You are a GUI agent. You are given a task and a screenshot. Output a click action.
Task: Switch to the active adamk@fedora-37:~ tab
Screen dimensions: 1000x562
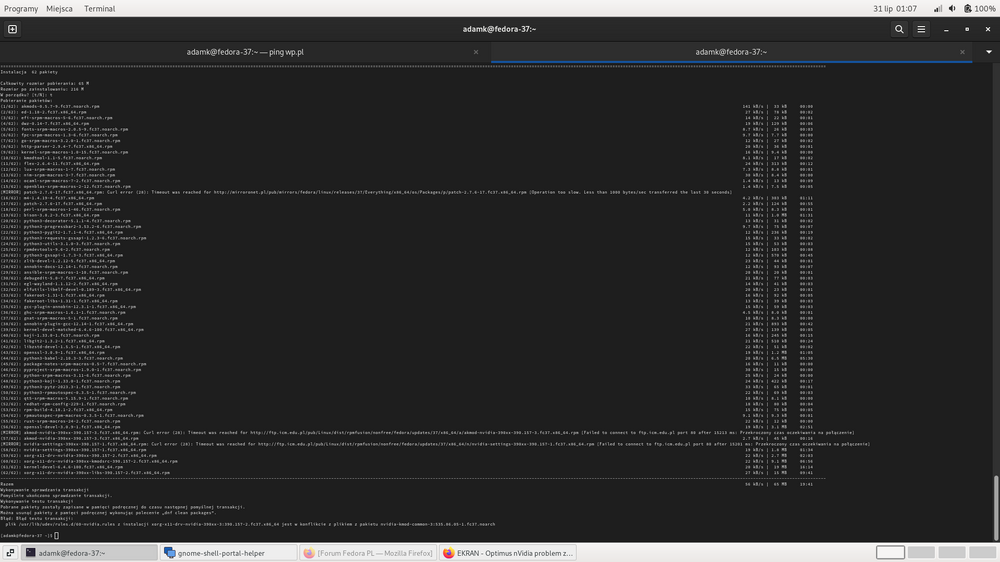tap(730, 52)
